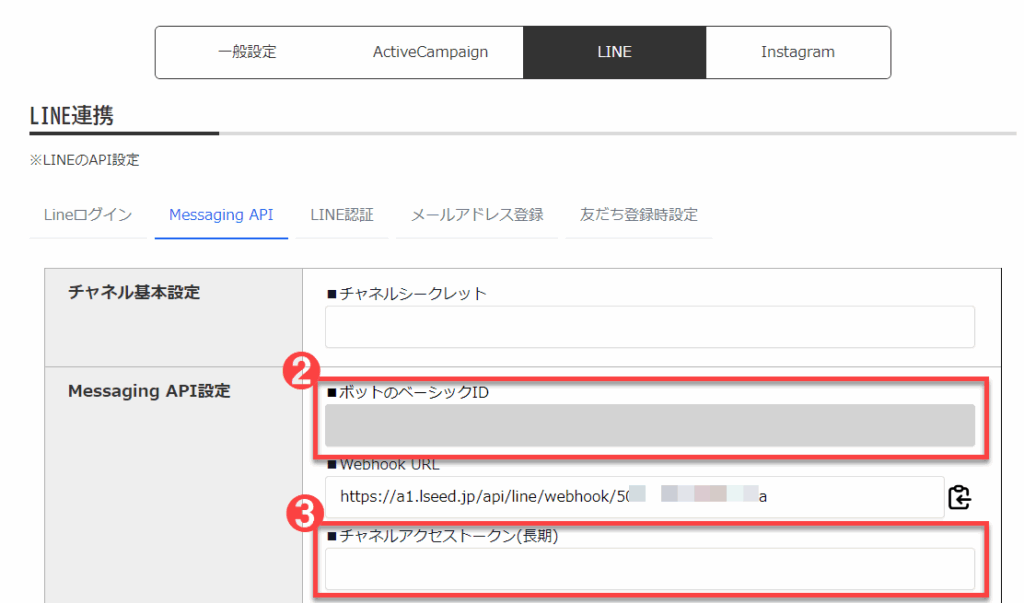Switch to the ActiveCampaign tab

point(430,52)
